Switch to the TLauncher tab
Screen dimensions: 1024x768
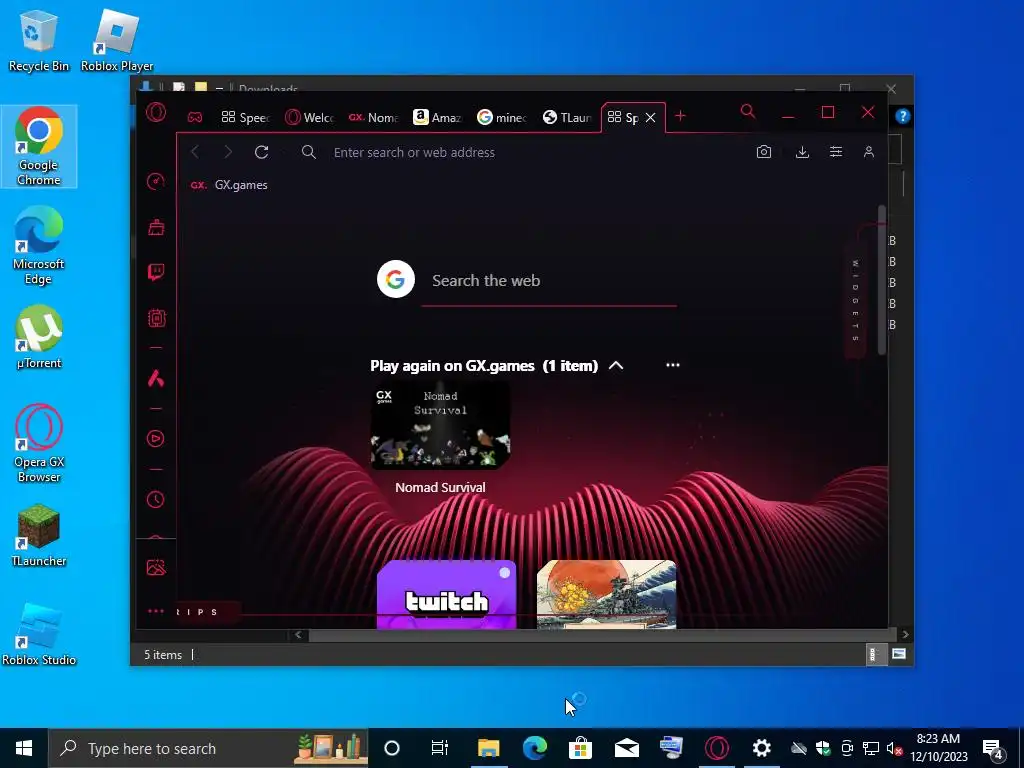click(567, 118)
